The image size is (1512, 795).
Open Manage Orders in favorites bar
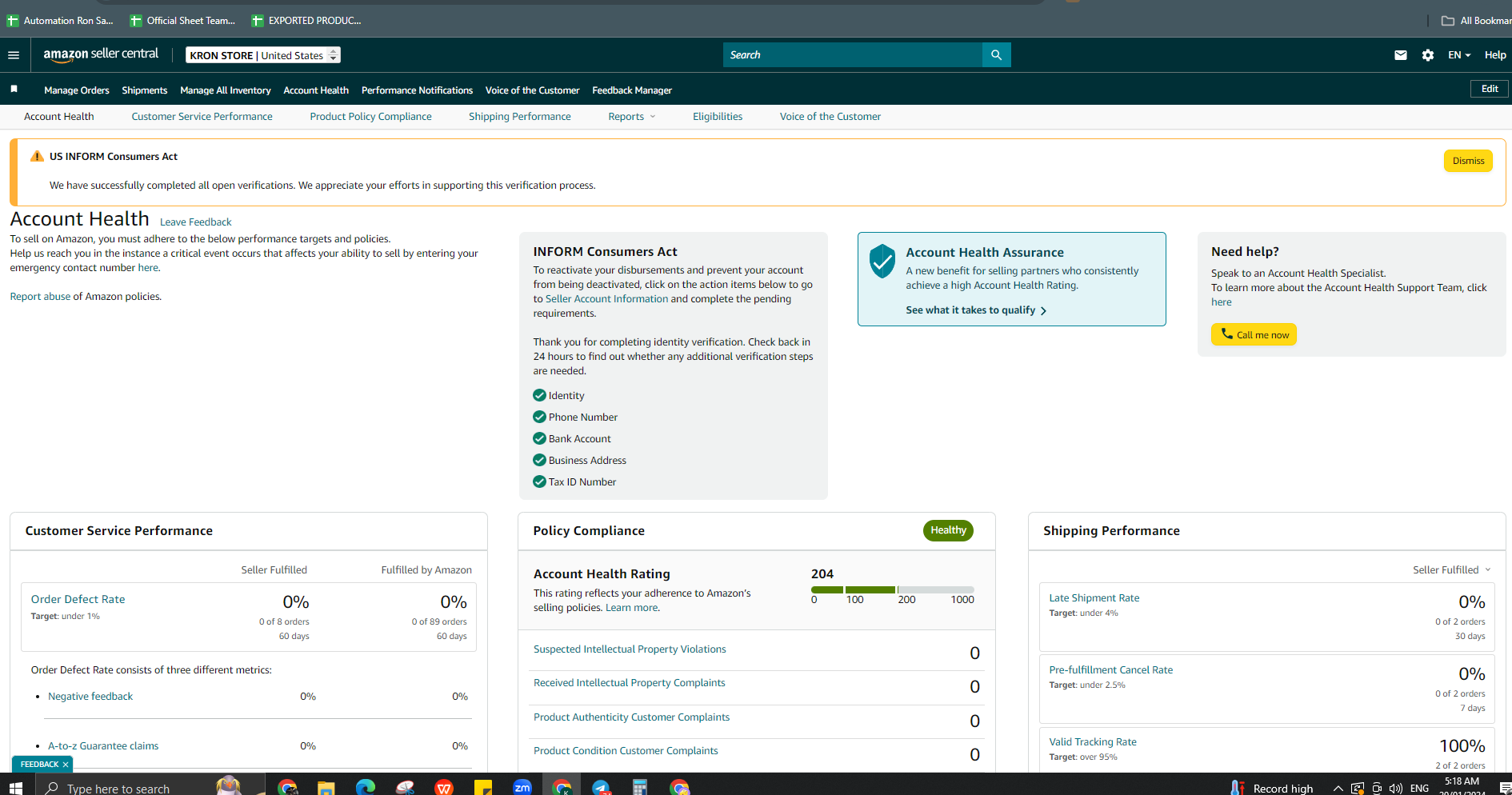point(77,90)
